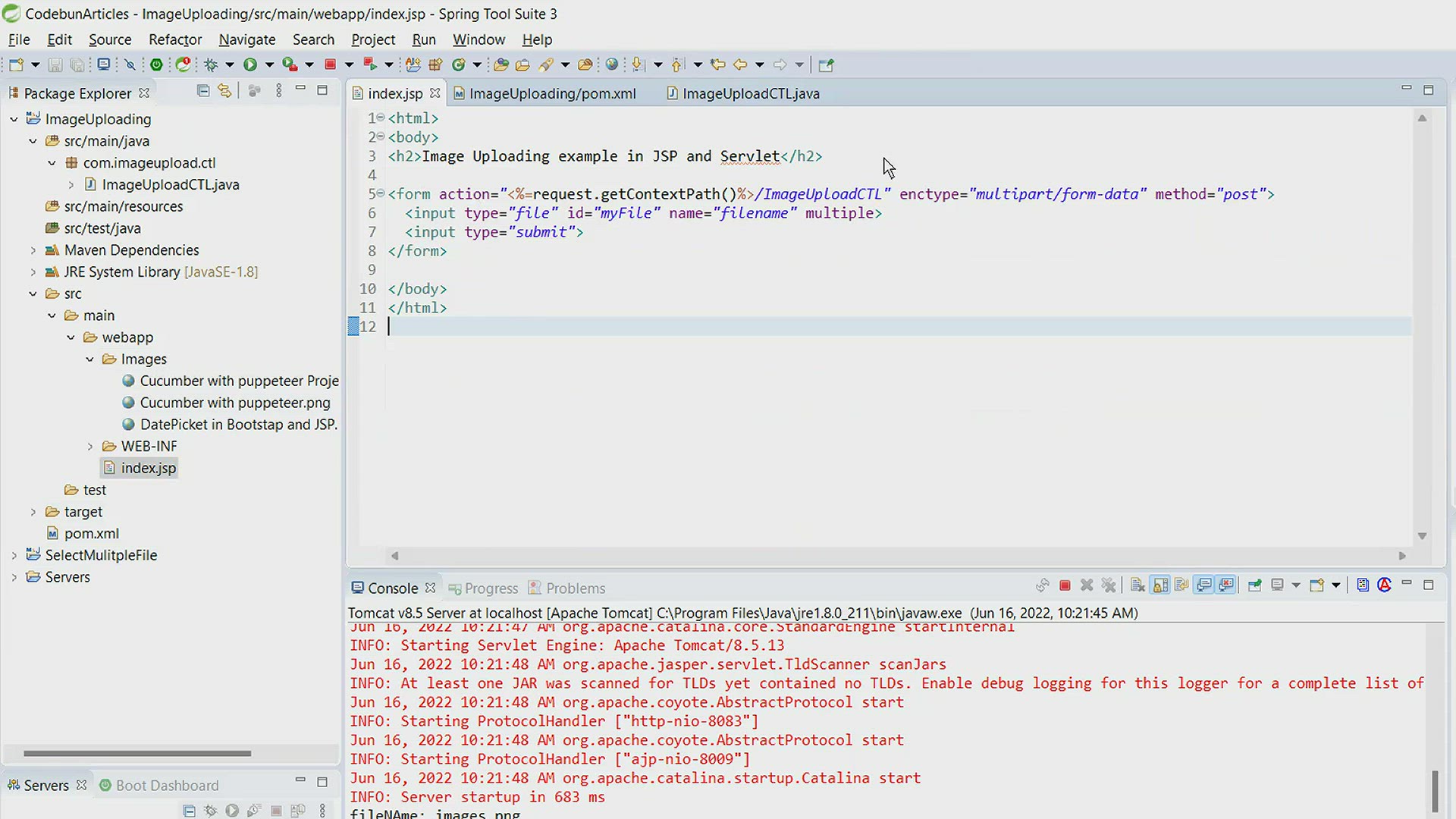The width and height of the screenshot is (1456, 819).
Task: Expand the target folder
Action: pyautogui.click(x=33, y=512)
